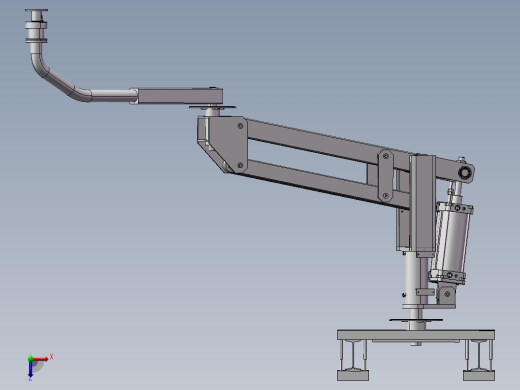Image resolution: width=520 pixels, height=390 pixels.
Task: Select the swivel disc under the forearm
Action: 212,107
